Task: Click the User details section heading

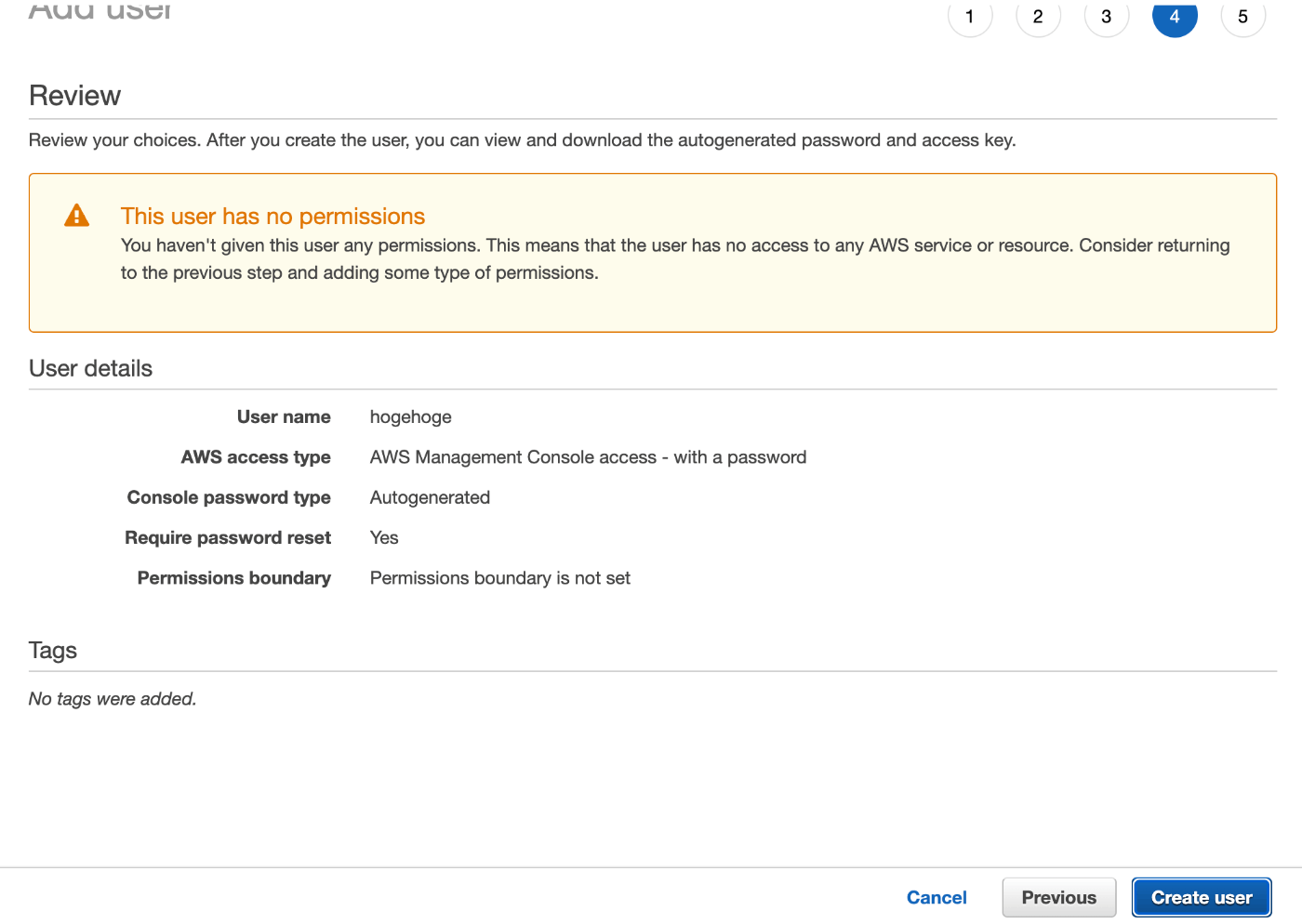Action: point(90,368)
